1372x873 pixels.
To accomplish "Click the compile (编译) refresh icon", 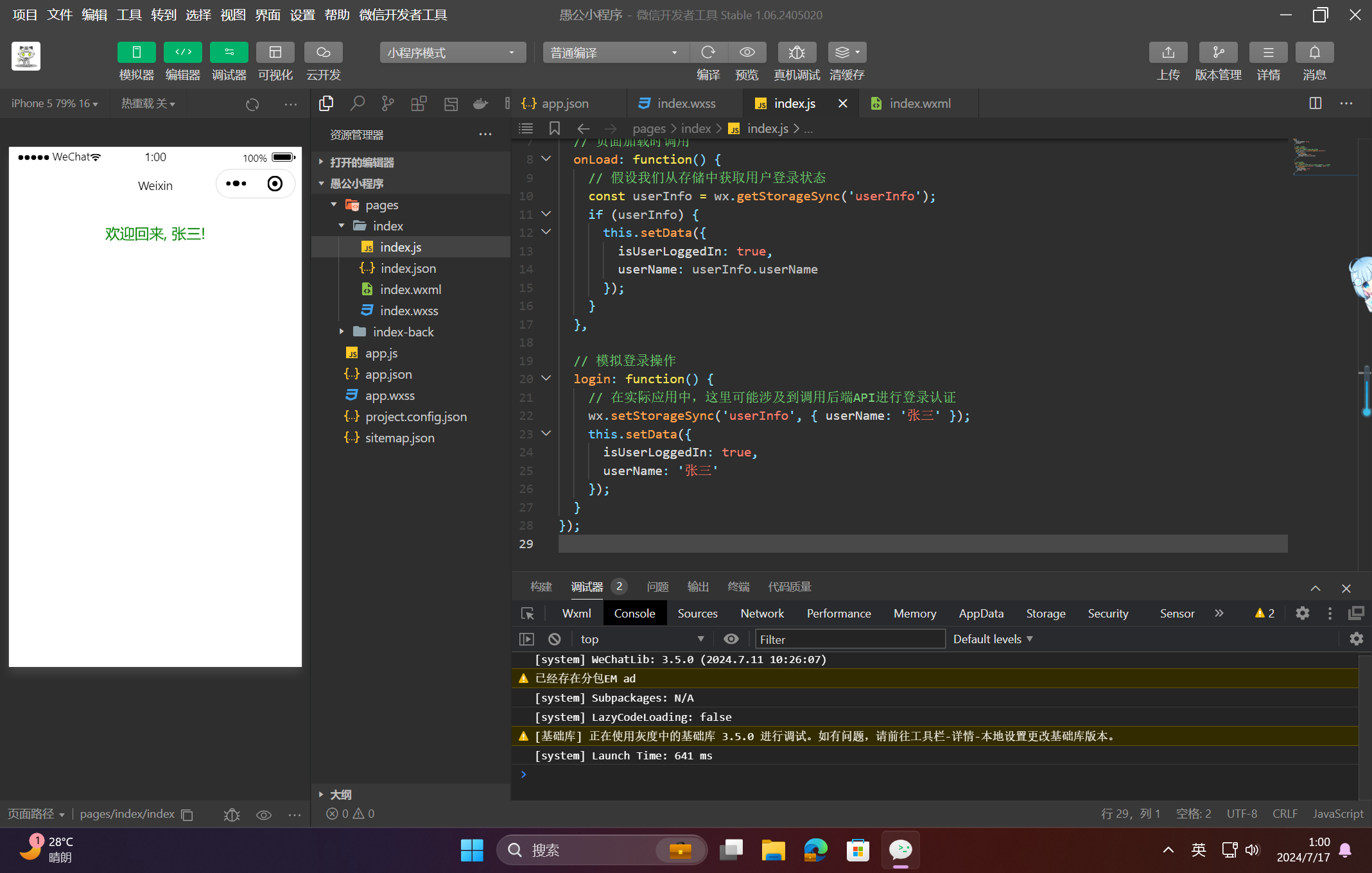I will point(708,53).
